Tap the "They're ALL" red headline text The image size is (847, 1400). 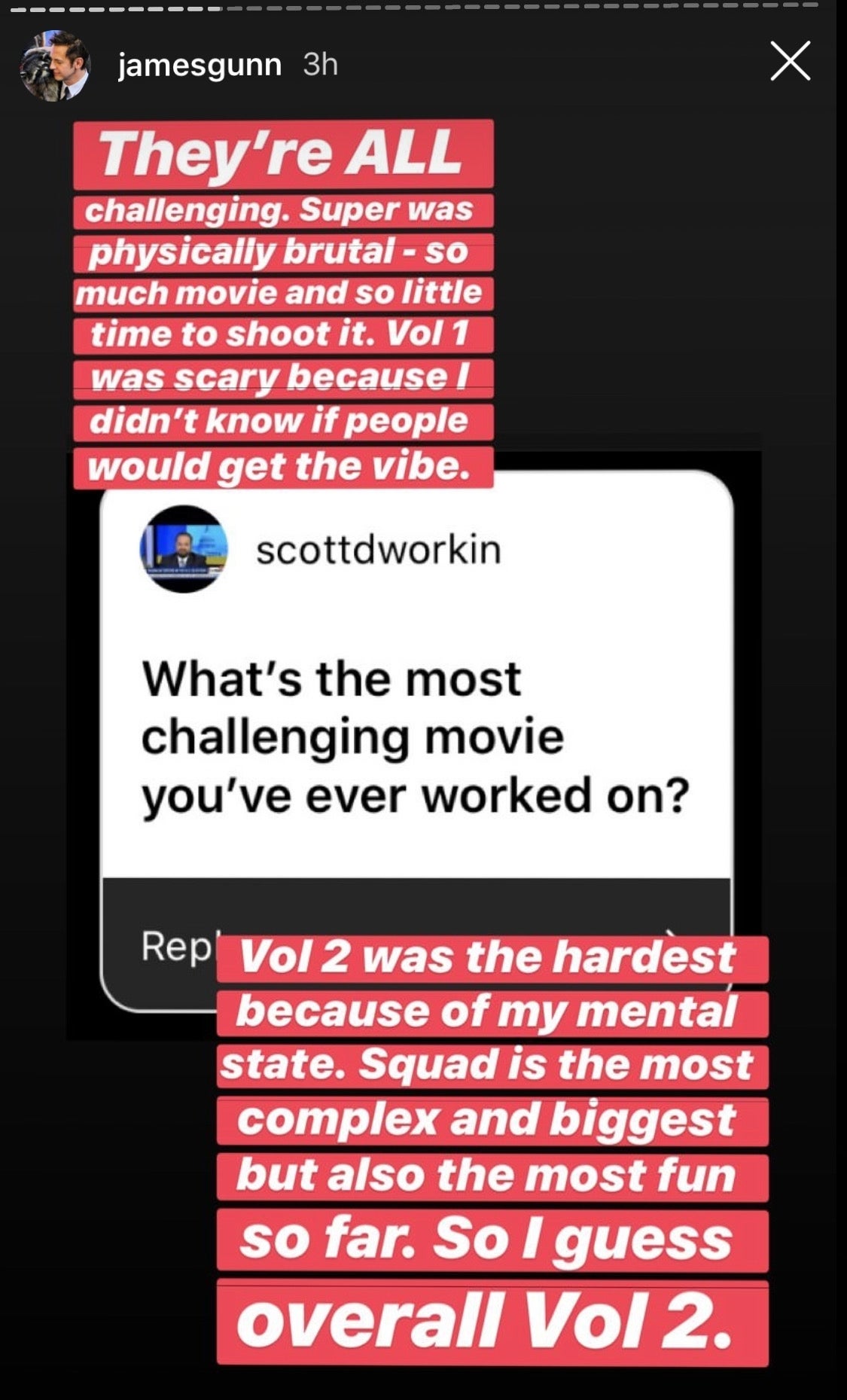click(283, 154)
